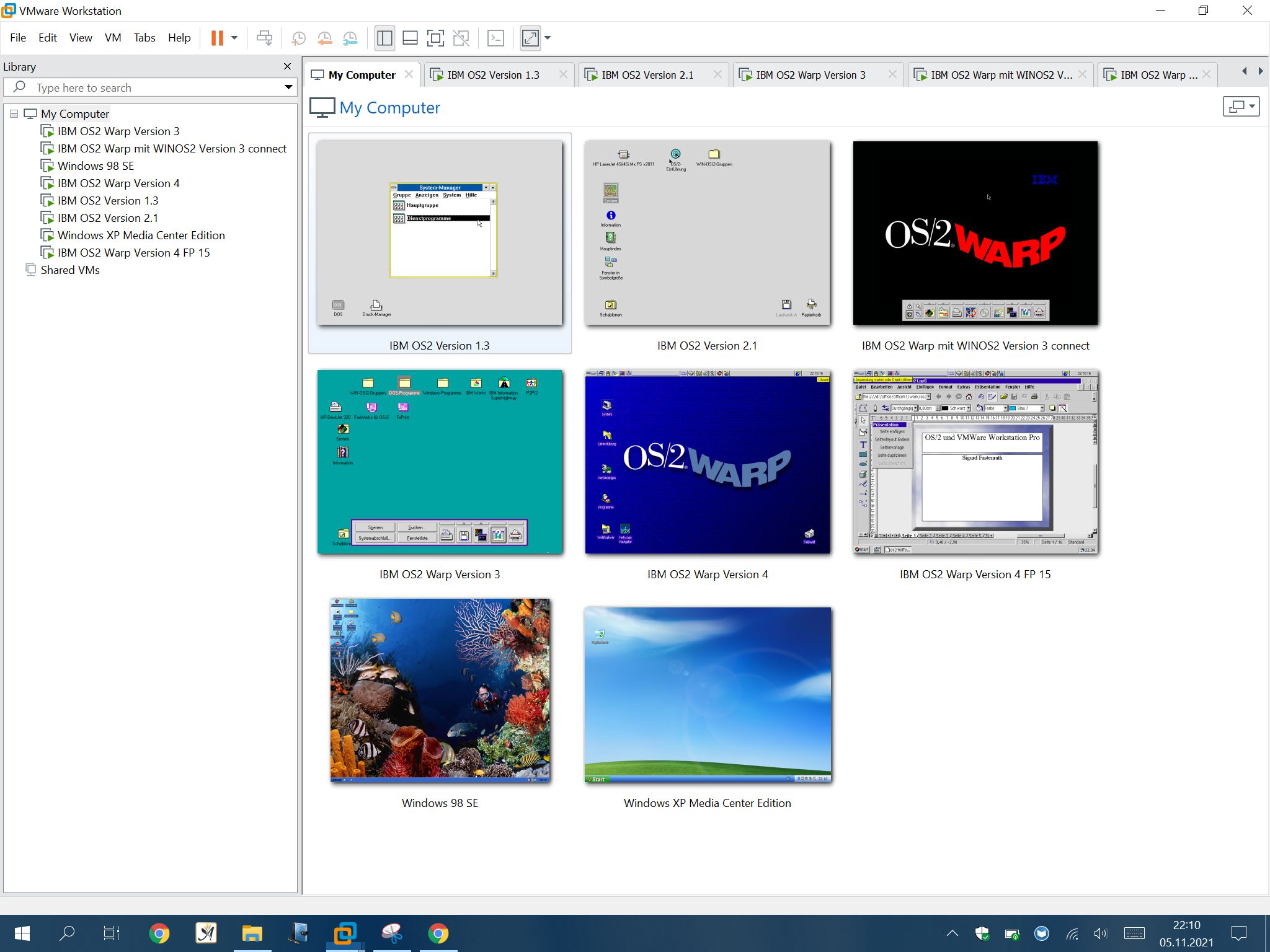The width and height of the screenshot is (1270, 952).
Task: Open the thumbnail size dropdown in My Computer
Action: pyautogui.click(x=1241, y=107)
